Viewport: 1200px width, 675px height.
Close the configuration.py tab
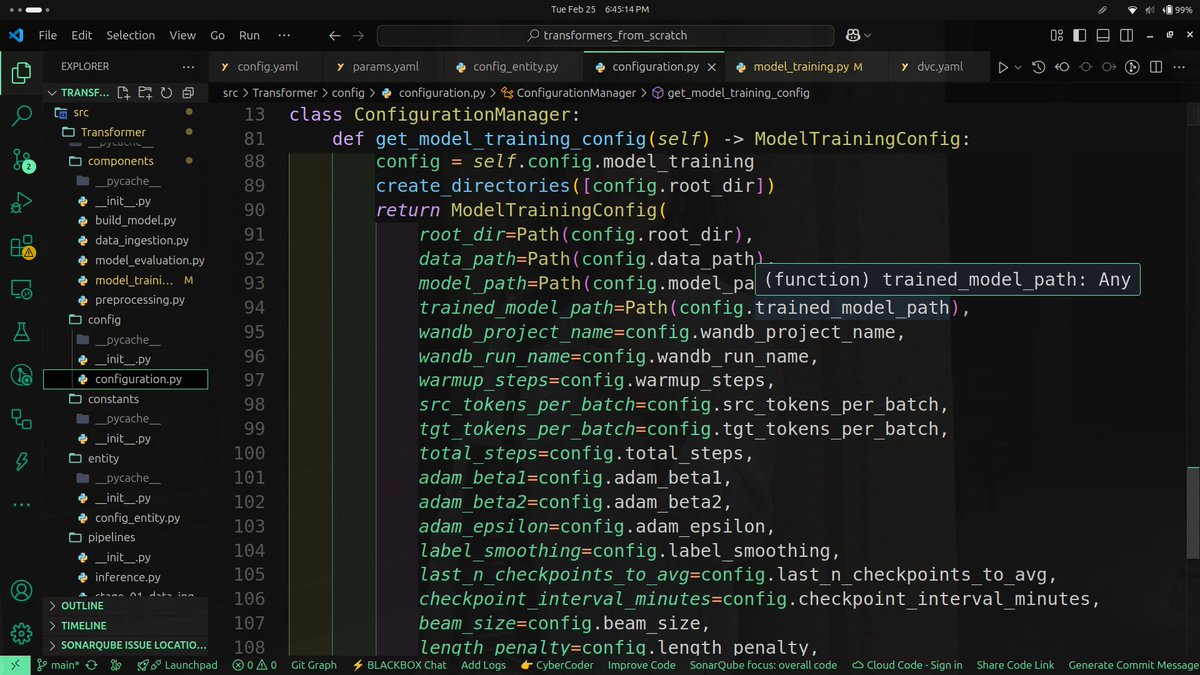tap(711, 67)
